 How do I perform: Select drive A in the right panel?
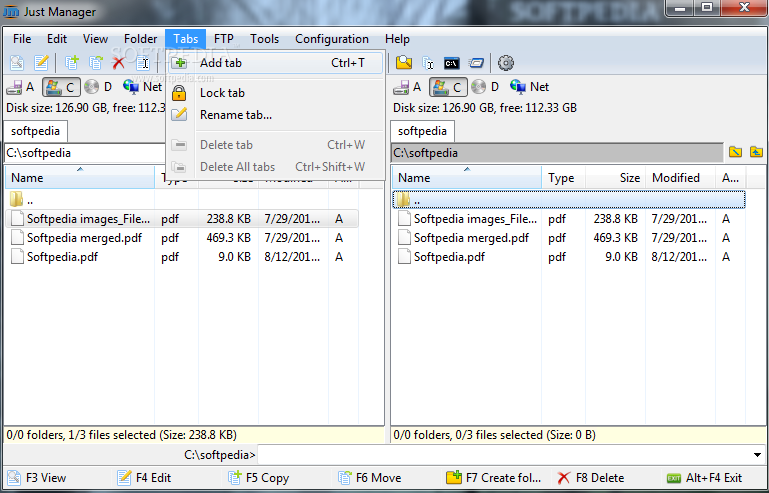pyautogui.click(x=408, y=87)
